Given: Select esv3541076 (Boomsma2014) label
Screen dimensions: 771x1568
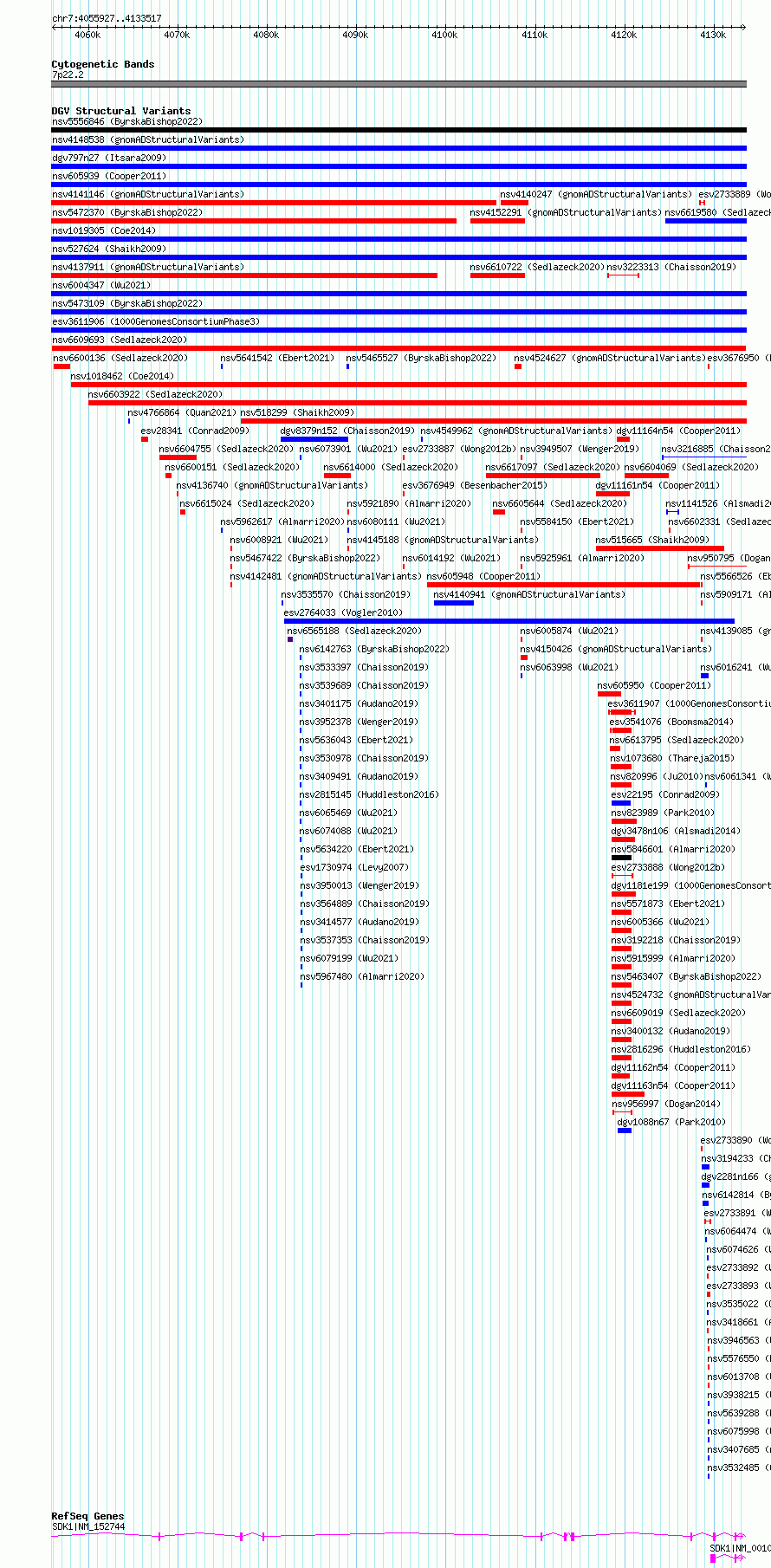Looking at the screenshot, I should (x=671, y=722).
